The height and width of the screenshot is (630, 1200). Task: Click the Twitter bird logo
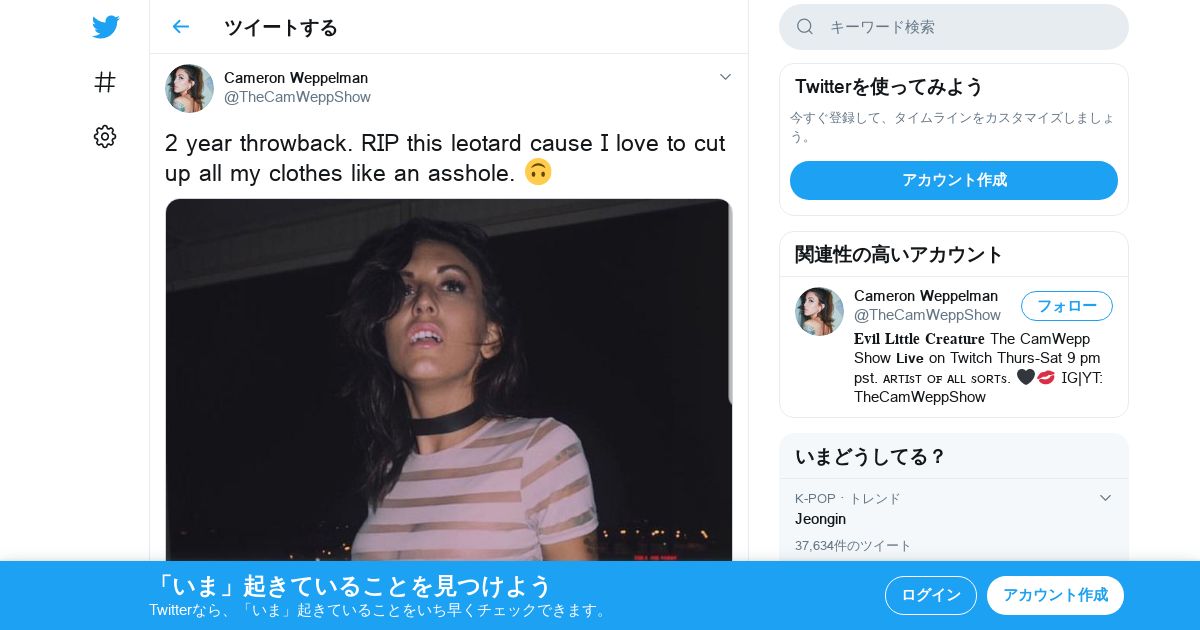coord(105,27)
